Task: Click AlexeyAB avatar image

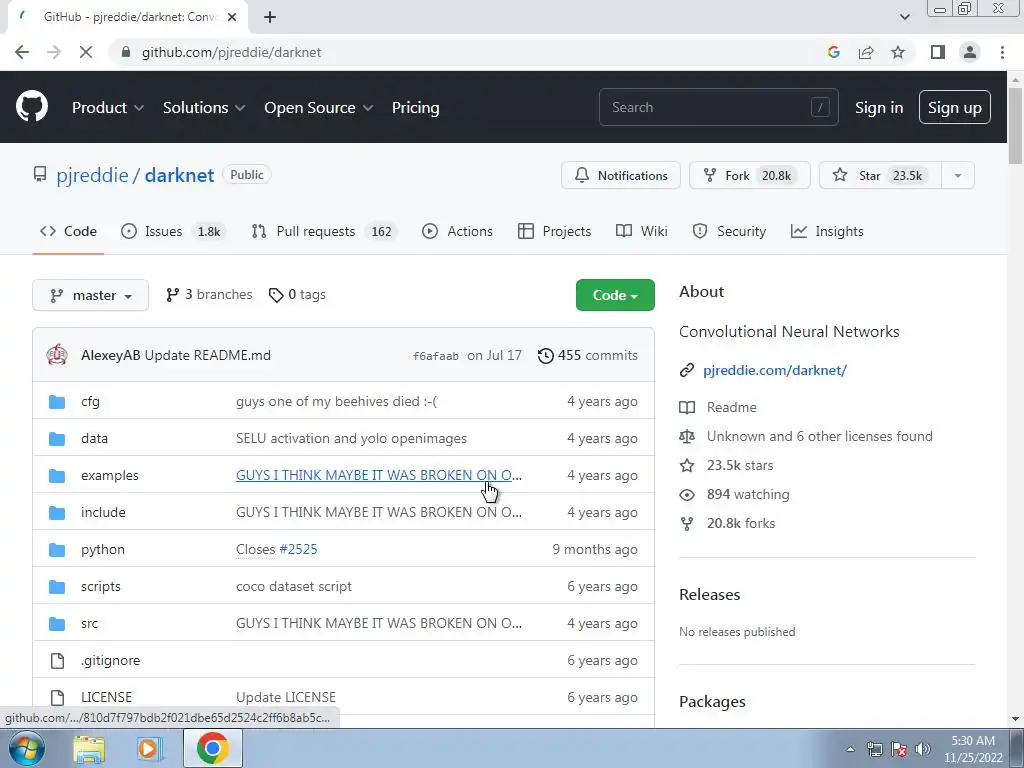Action: pos(57,355)
